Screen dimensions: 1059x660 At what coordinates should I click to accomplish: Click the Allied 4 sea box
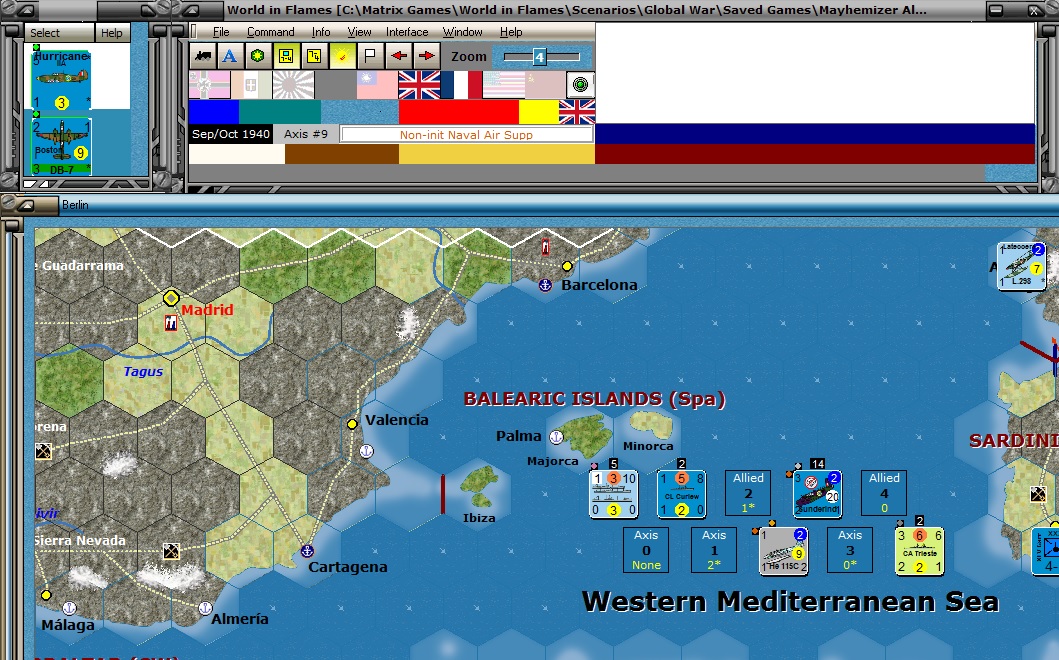click(x=884, y=493)
